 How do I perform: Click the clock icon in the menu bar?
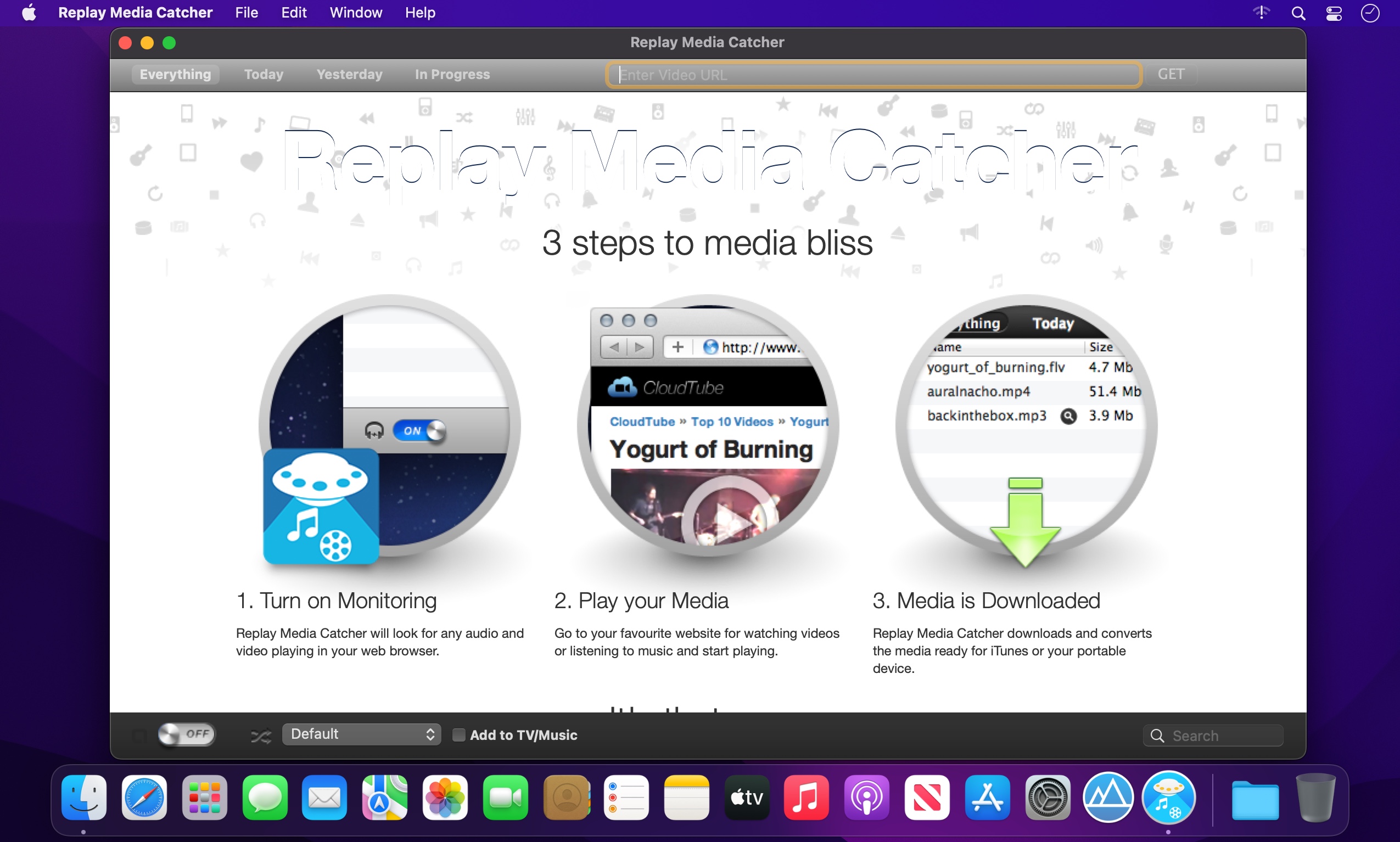(1370, 13)
